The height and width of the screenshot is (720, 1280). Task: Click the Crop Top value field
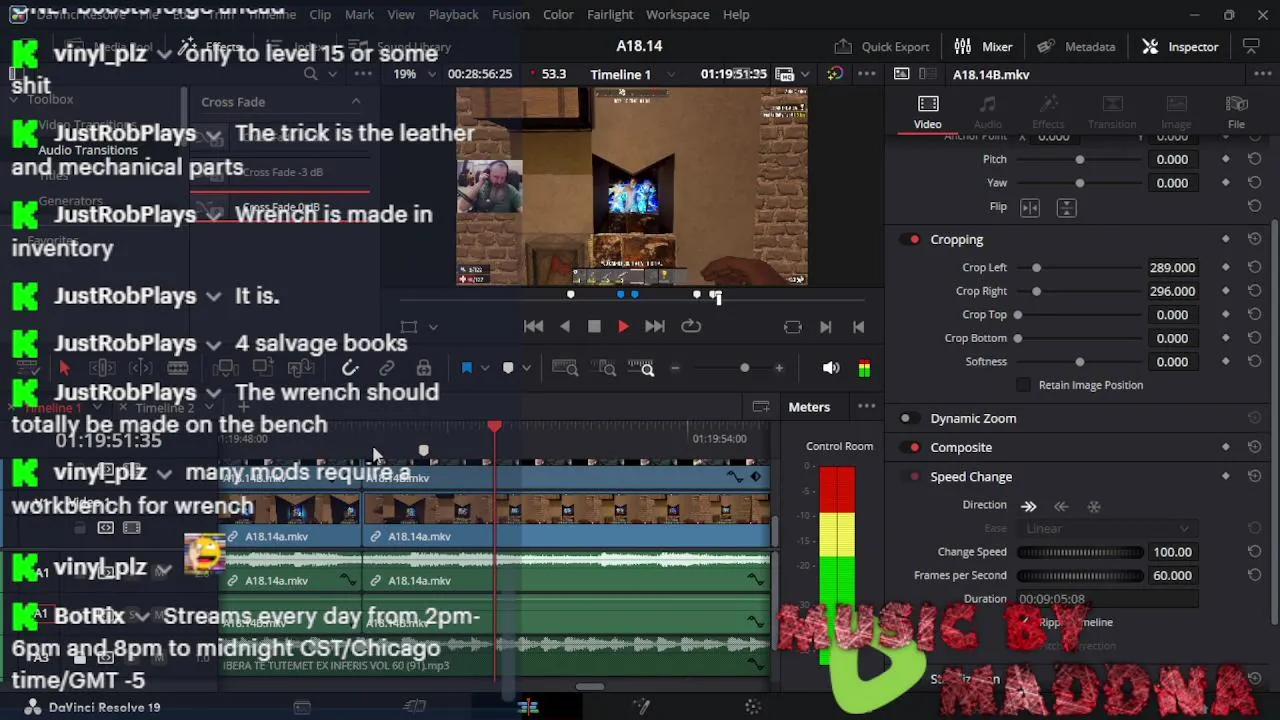coord(1172,315)
